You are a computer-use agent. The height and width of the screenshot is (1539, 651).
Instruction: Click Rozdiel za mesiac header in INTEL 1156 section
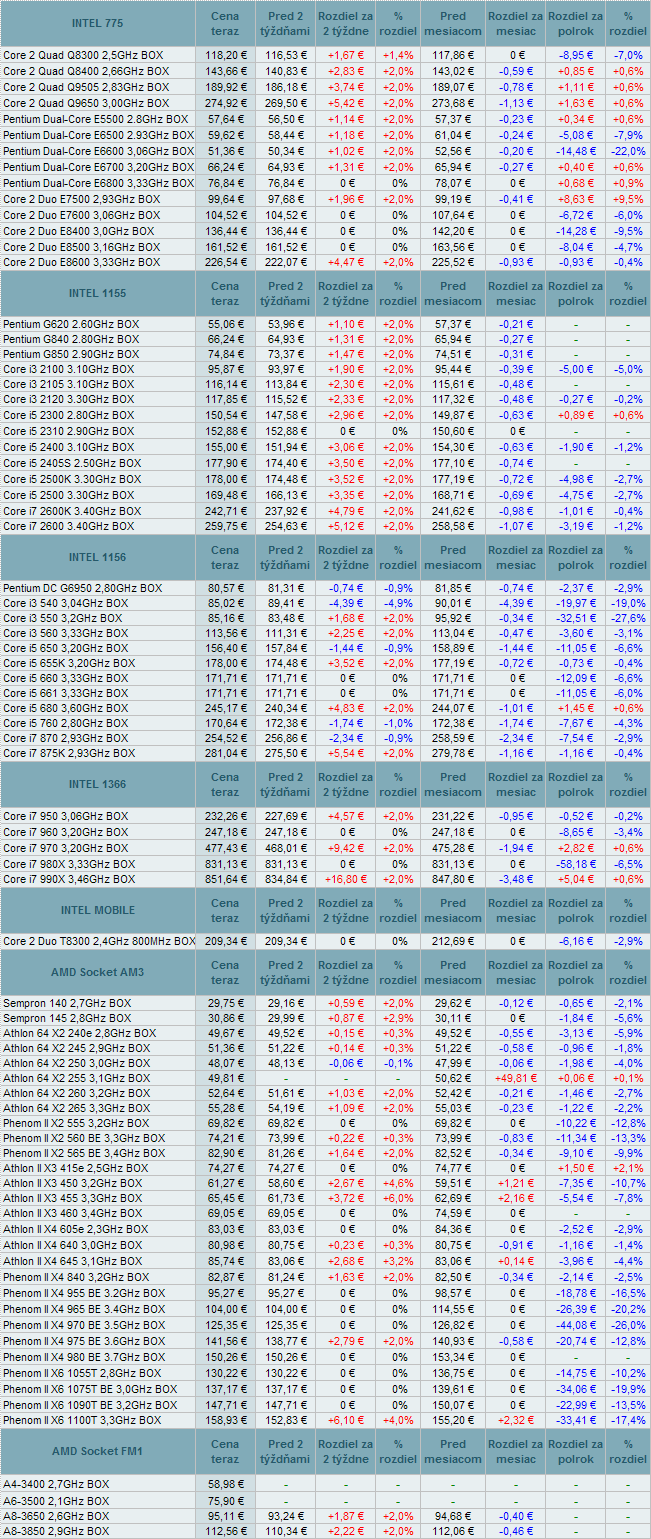[515, 557]
